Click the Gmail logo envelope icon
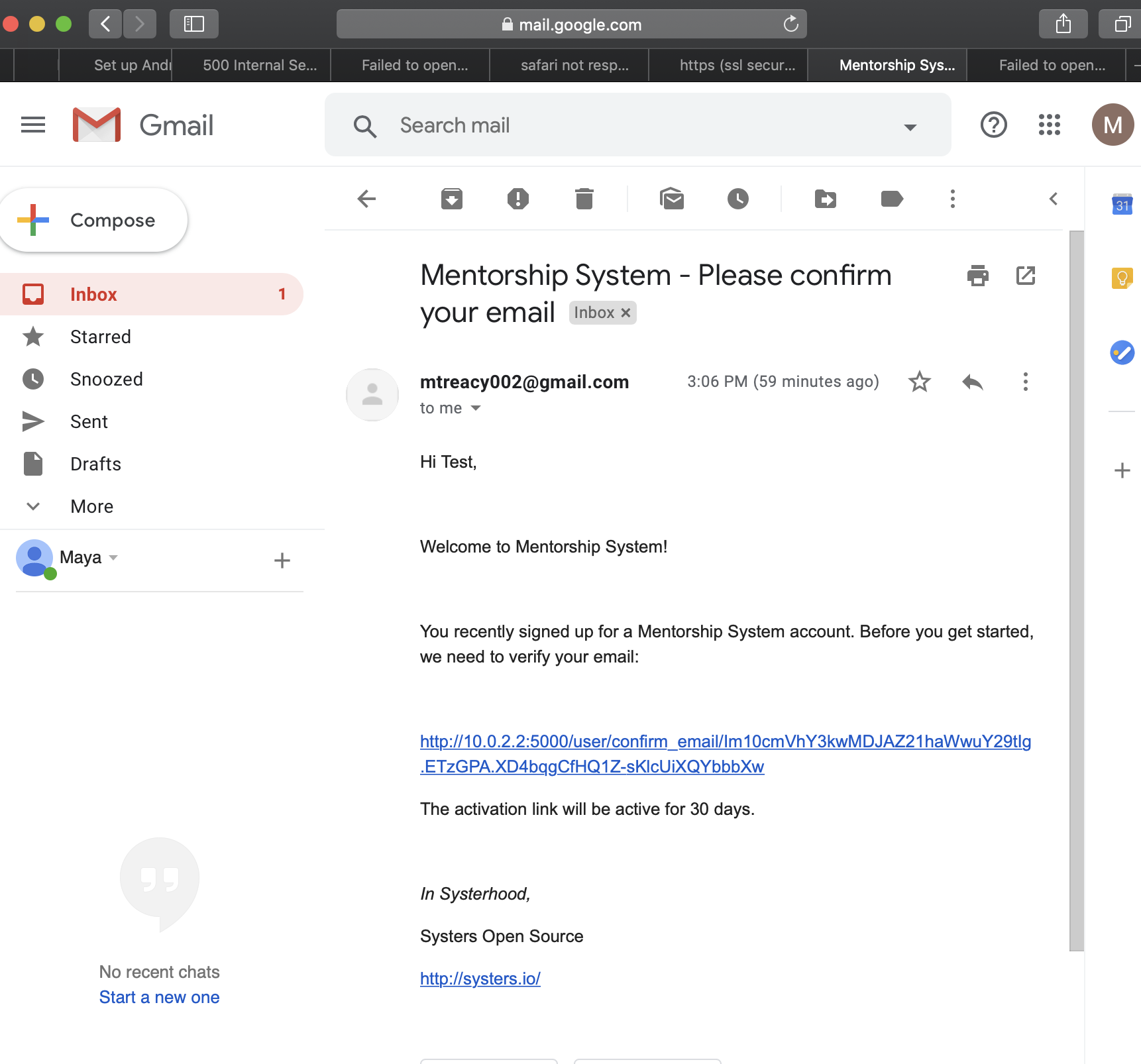Image resolution: width=1141 pixels, height=1064 pixels. click(x=97, y=125)
